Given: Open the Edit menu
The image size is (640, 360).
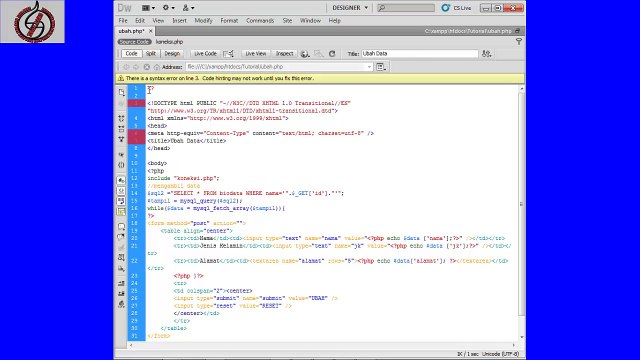Looking at the screenshot, I should 140,20.
